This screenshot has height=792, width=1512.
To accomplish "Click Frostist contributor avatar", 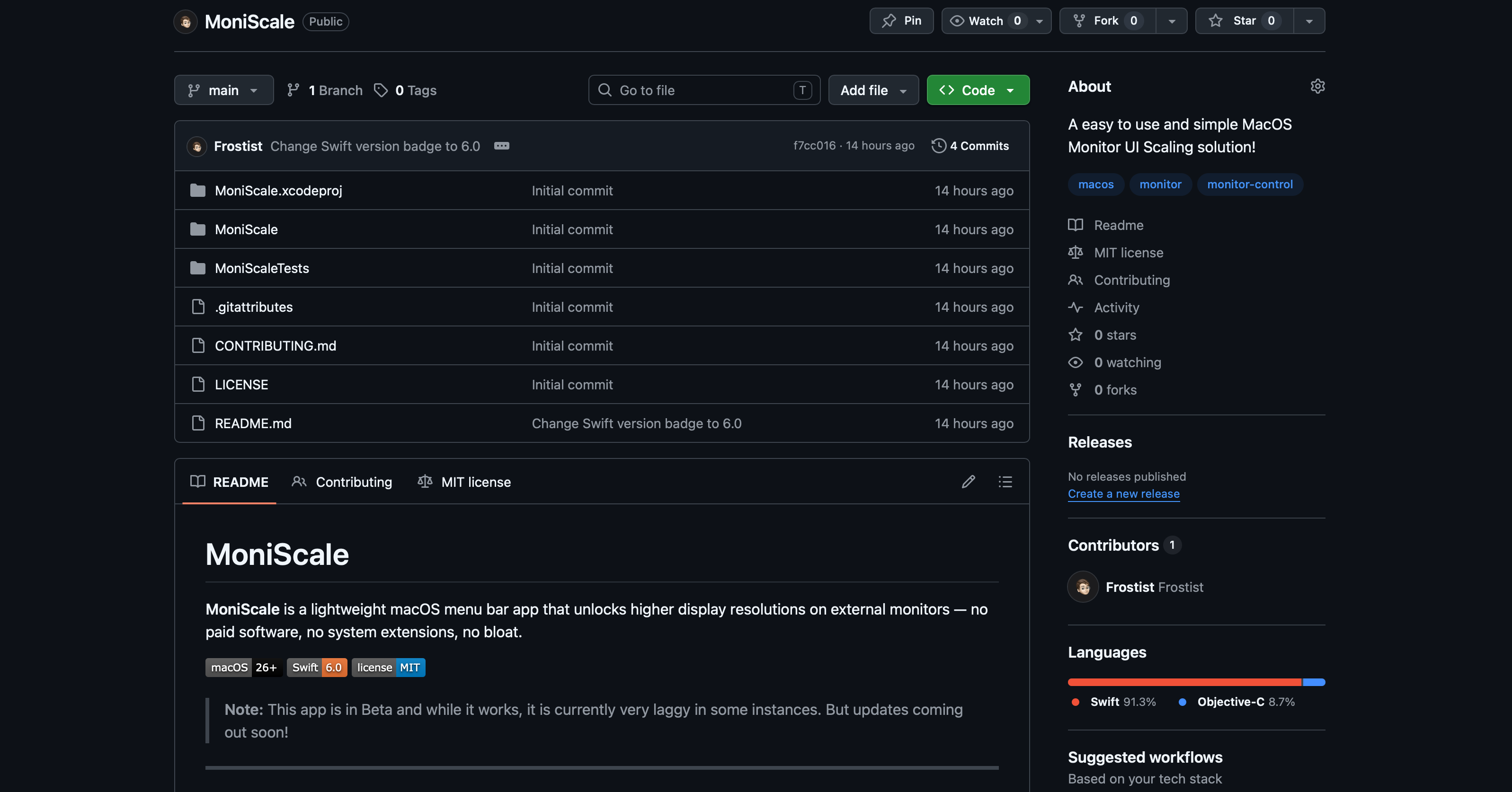I will (x=1083, y=587).
